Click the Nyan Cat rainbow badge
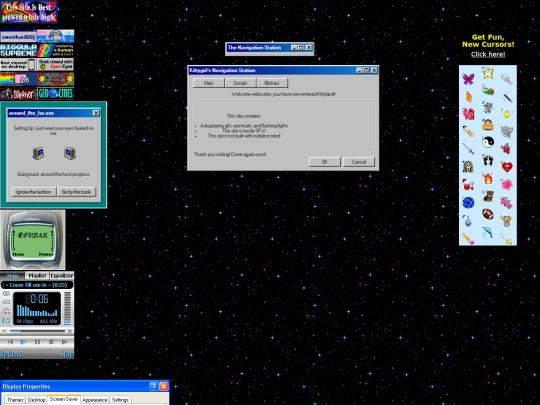540x405 pixels. [x=19, y=79]
